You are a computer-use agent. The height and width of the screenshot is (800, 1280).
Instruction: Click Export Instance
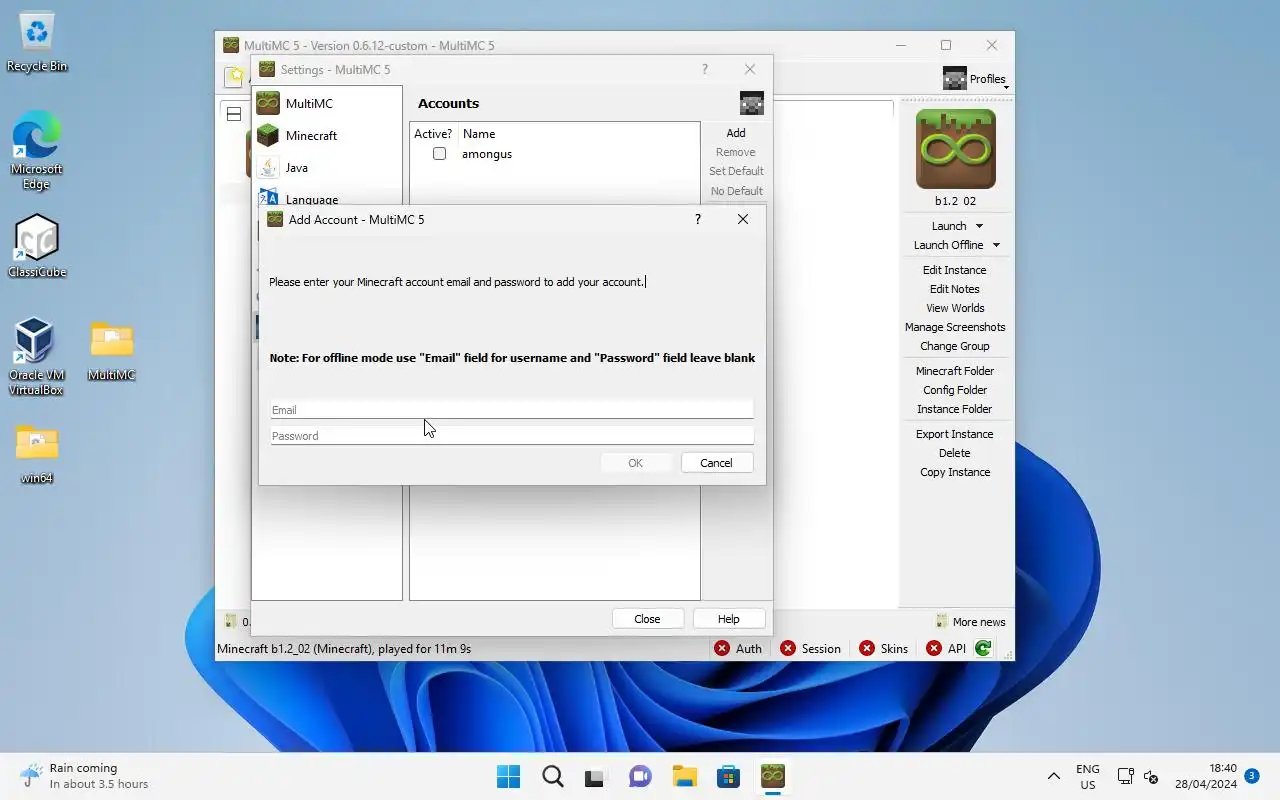(954, 434)
